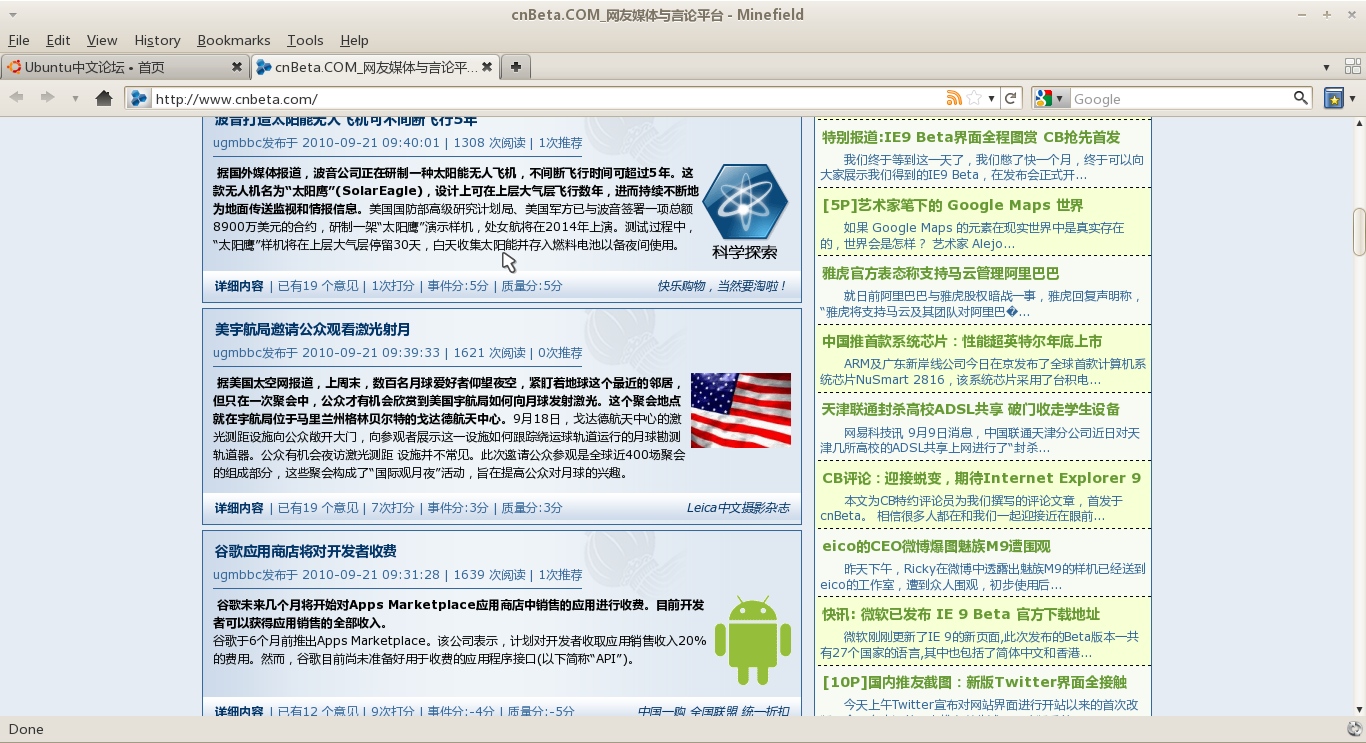The image size is (1366, 743).
Task: Go to the Home page icon
Action: pos(104,98)
